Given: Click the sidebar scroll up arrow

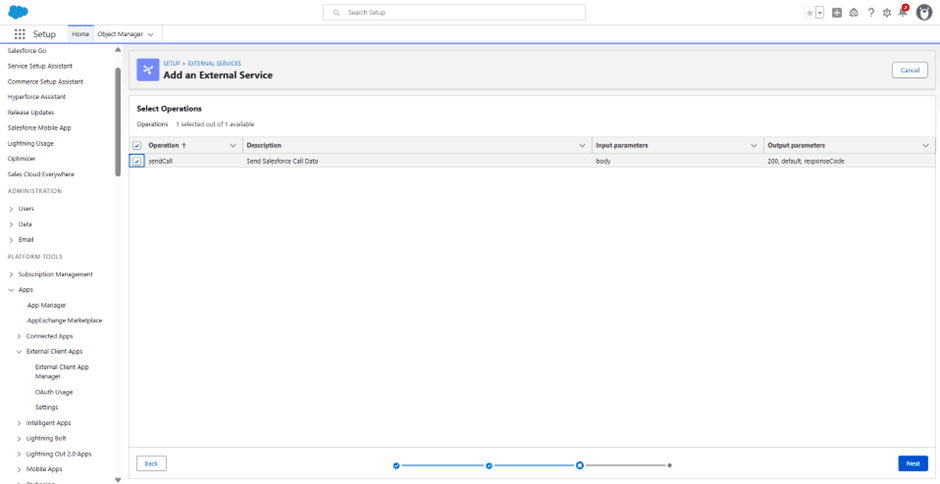Looking at the screenshot, I should (118, 50).
